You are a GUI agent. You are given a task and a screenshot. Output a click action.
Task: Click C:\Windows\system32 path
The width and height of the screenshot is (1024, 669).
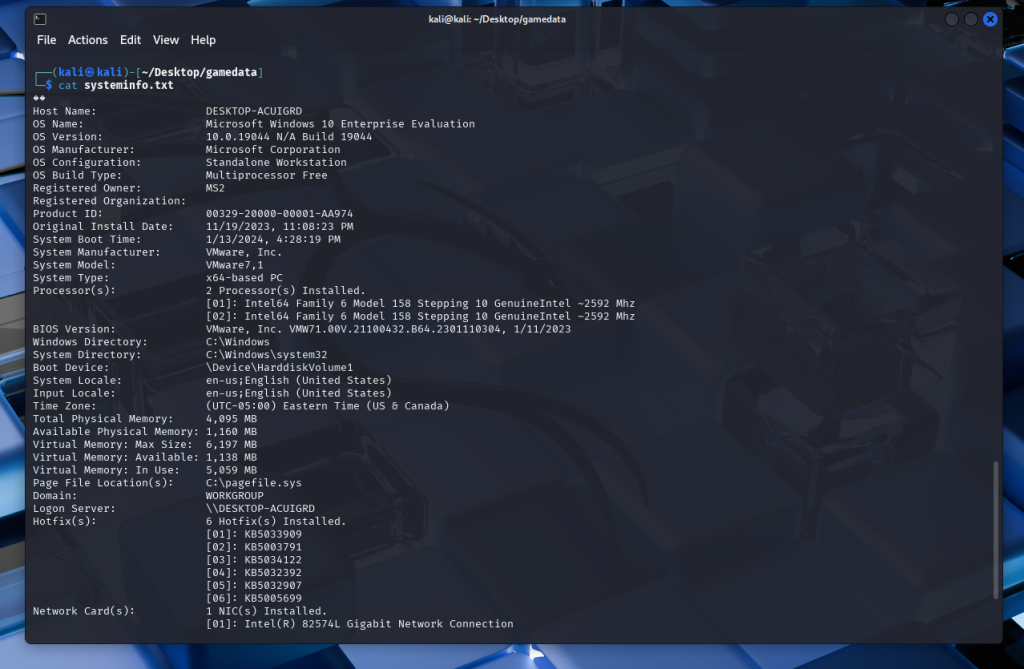point(266,354)
